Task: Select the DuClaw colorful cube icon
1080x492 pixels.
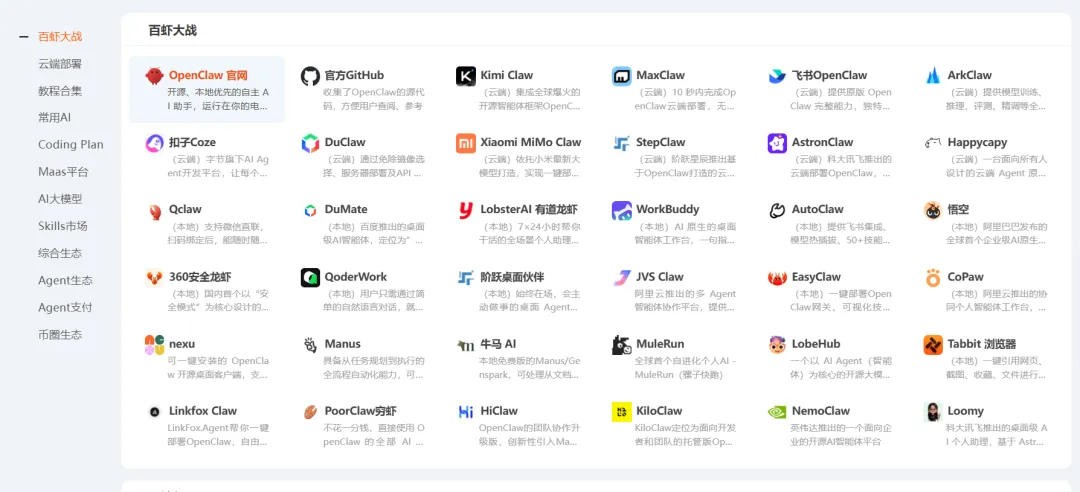Action: pyautogui.click(x=311, y=143)
